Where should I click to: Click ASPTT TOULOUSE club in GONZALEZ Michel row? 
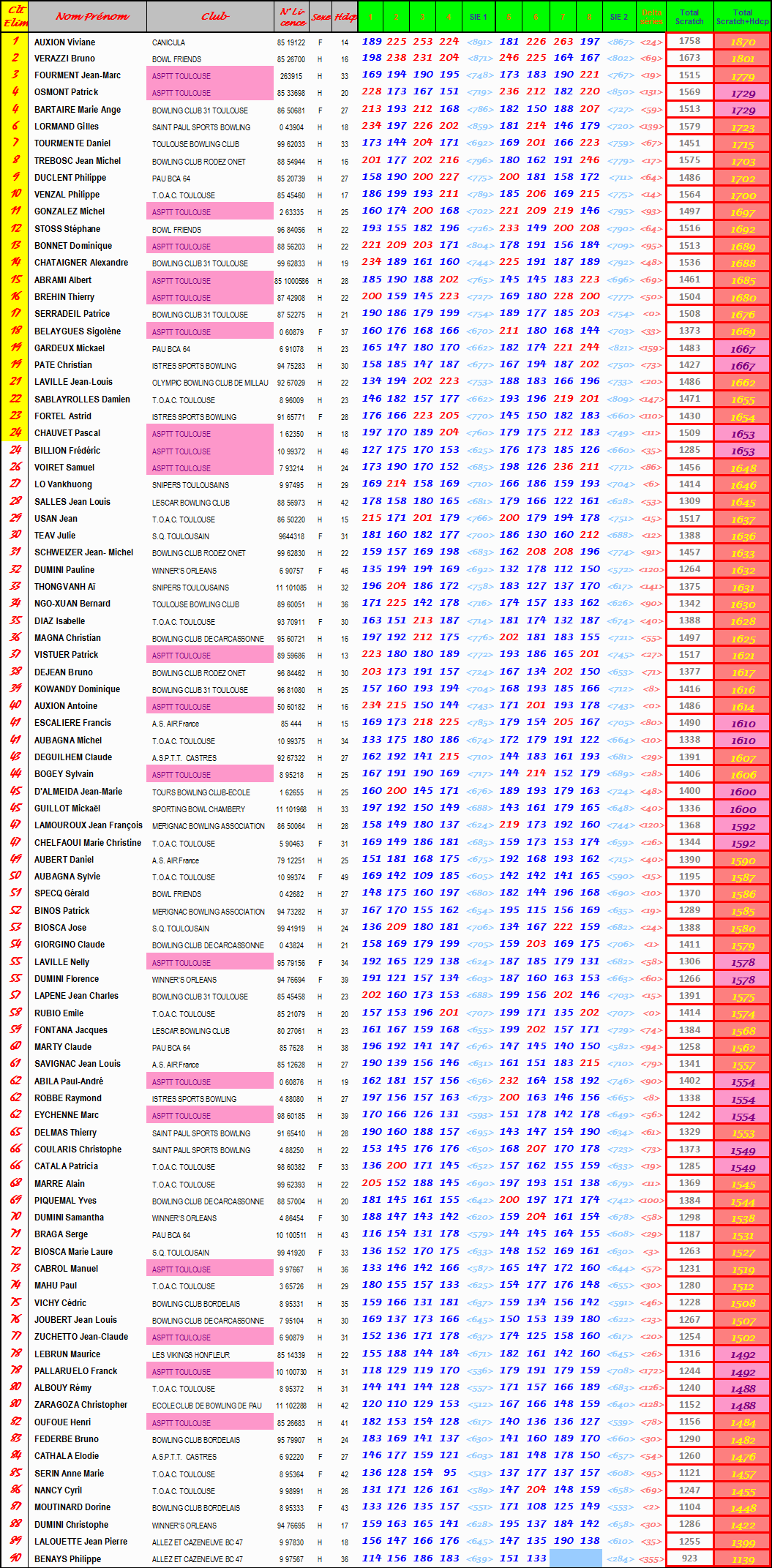210,212
